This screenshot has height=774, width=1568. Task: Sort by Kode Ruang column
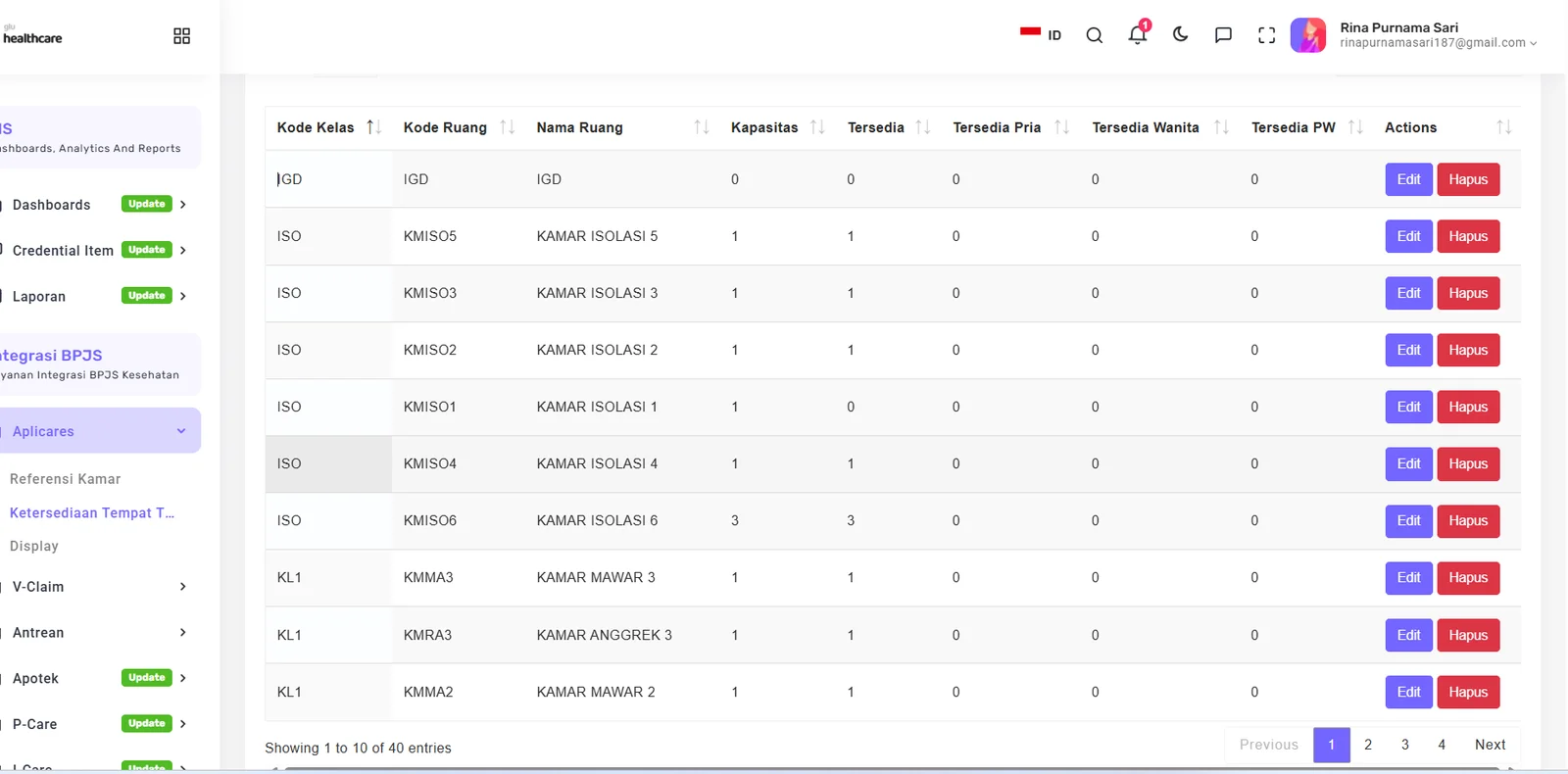pos(458,127)
